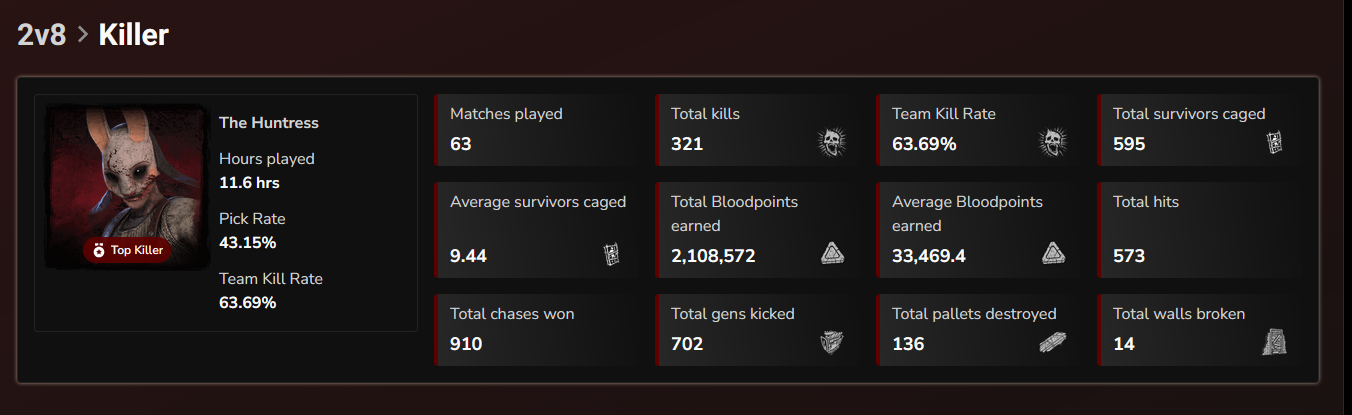Click the wall icon in Total walls broken

[1273, 342]
